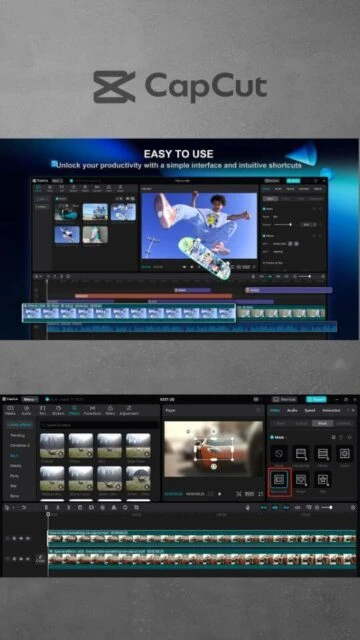Select Enhance sub-tab in lower properties panel
The height and width of the screenshot is (640, 360).
[x=343, y=423]
